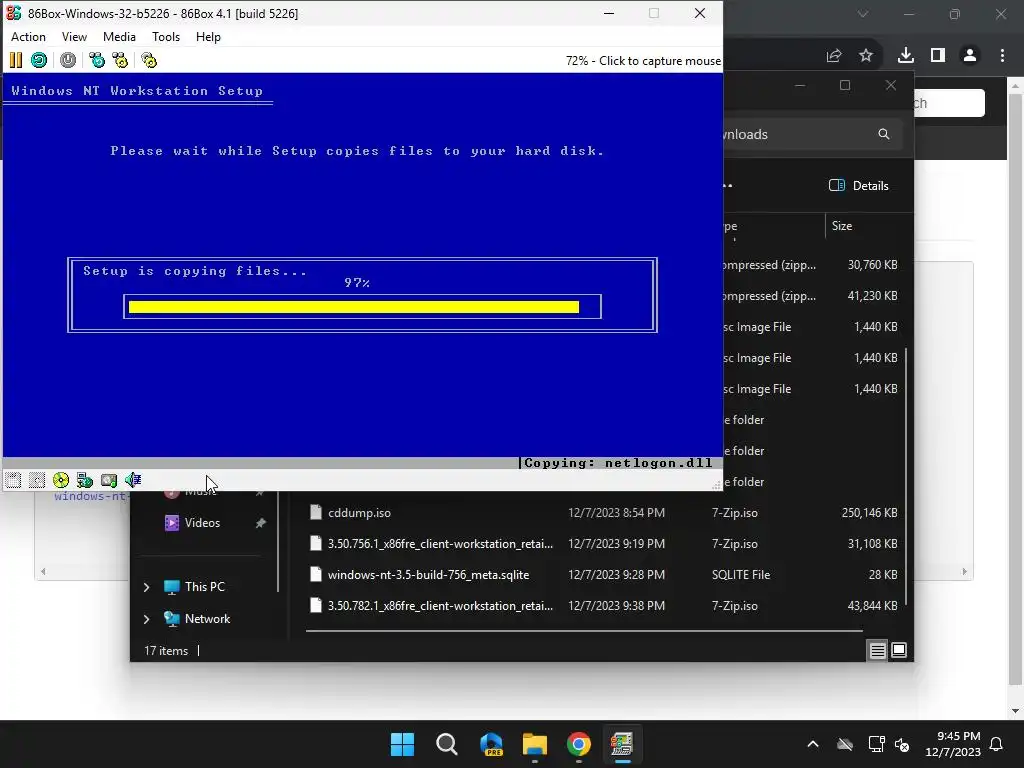Switch to Chrome from the taskbar

click(579, 744)
